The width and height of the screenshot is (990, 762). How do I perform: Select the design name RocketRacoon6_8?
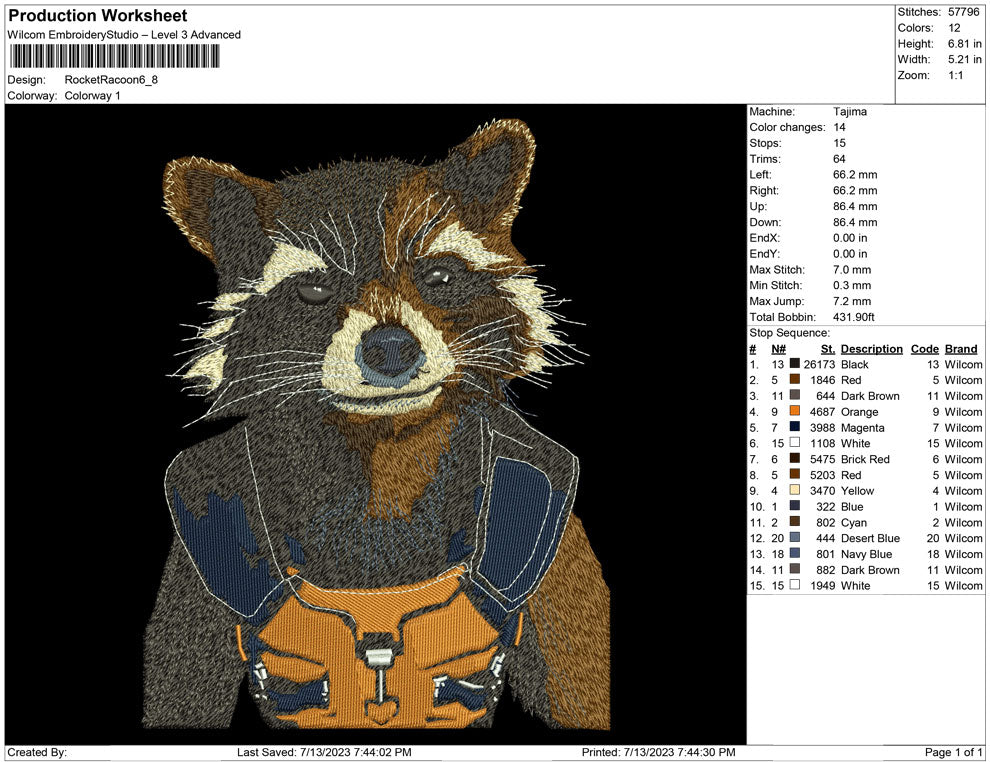coord(111,79)
